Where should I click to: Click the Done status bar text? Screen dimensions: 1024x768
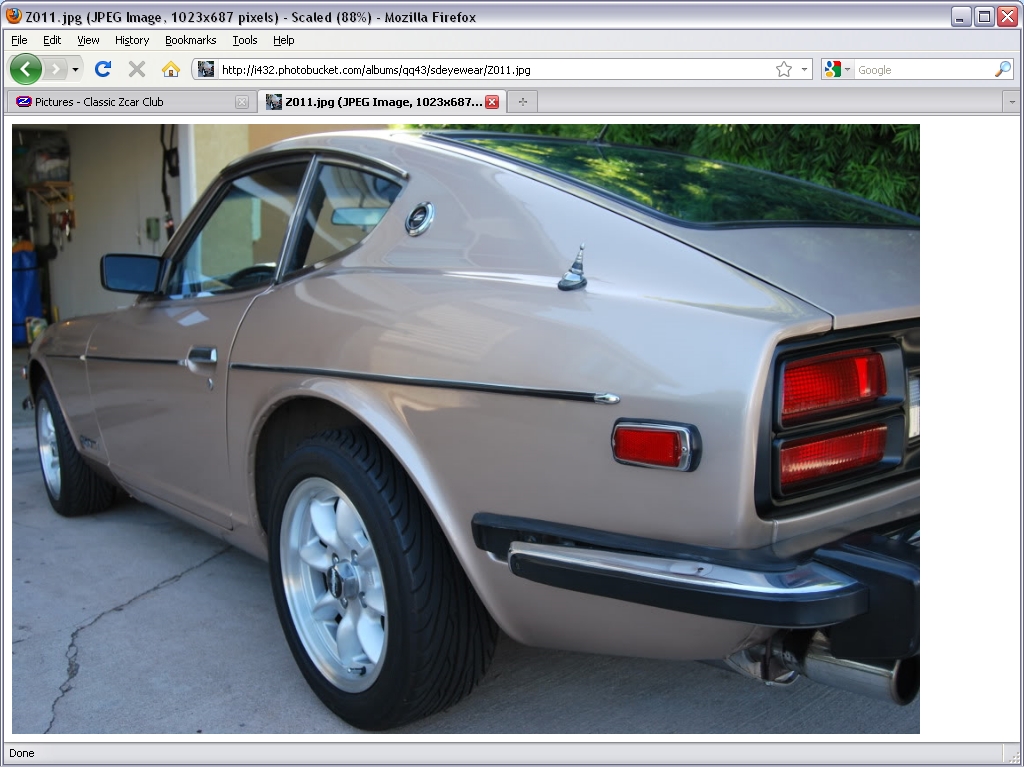coord(22,753)
